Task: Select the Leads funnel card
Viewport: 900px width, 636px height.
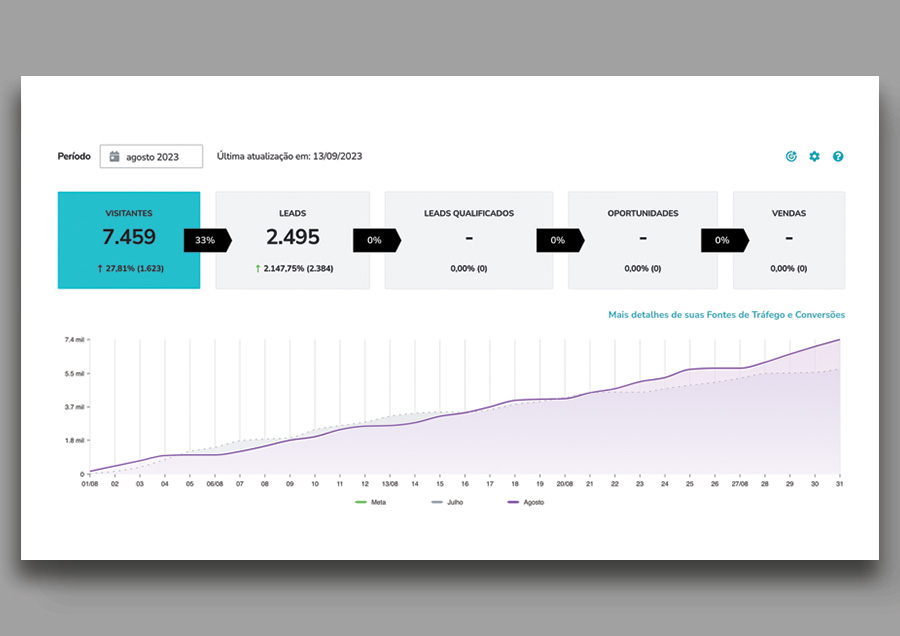Action: 292,240
